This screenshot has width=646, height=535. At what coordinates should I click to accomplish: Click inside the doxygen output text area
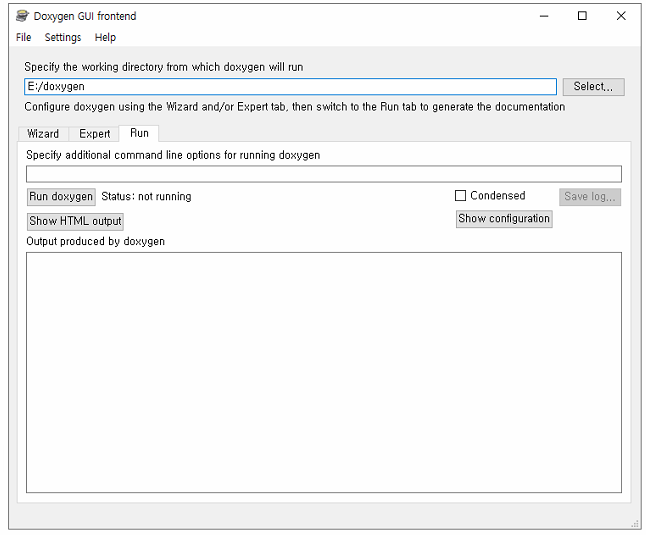324,372
